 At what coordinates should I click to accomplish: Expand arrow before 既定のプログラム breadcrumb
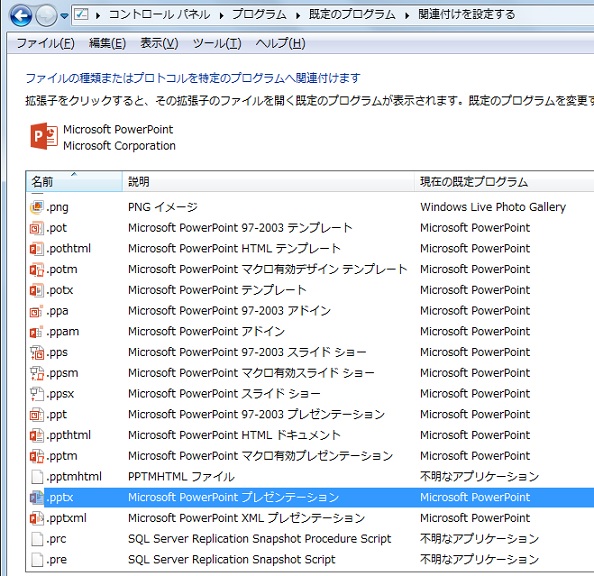tap(298, 16)
